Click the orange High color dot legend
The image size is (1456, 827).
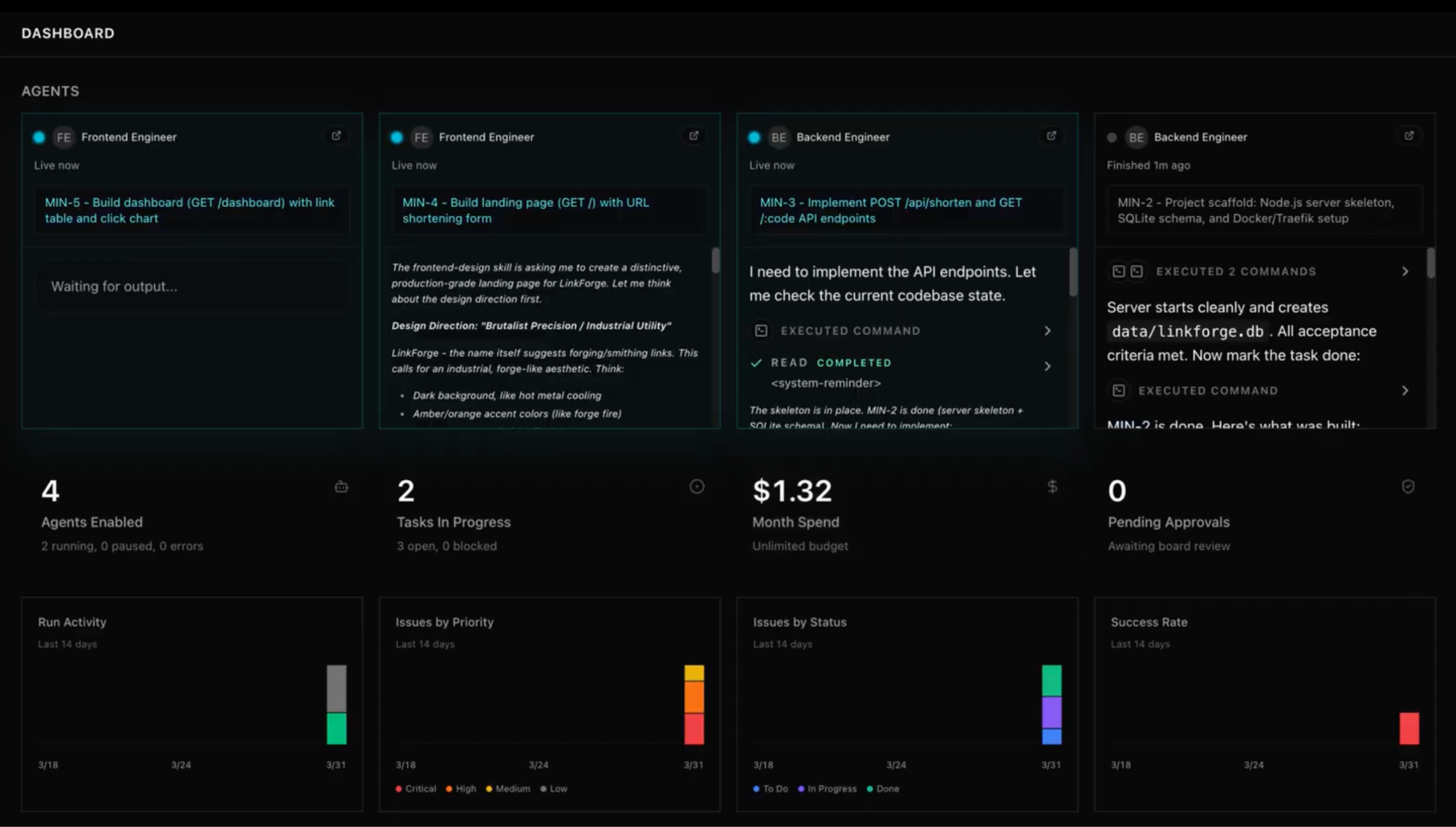coord(450,788)
